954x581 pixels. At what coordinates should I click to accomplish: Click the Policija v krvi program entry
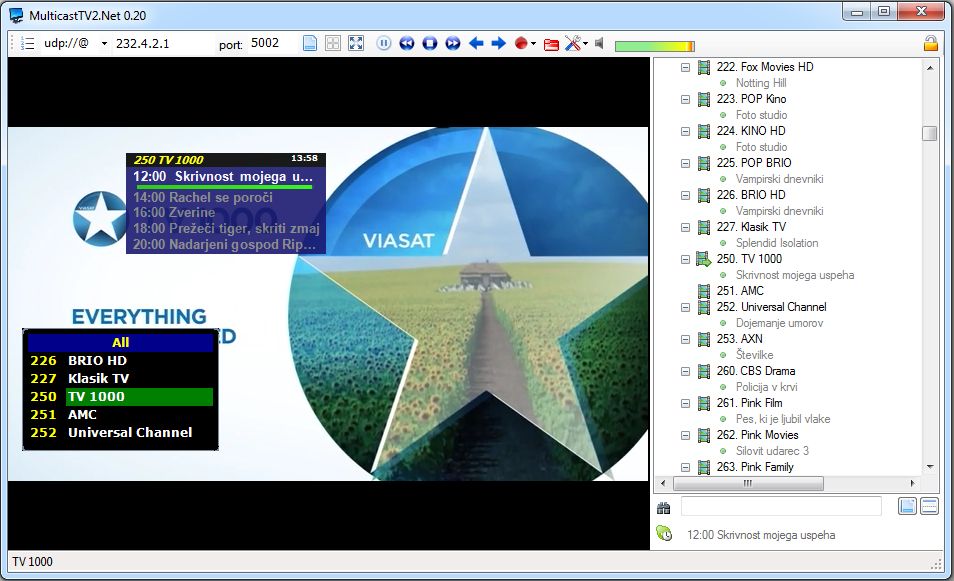[767, 387]
